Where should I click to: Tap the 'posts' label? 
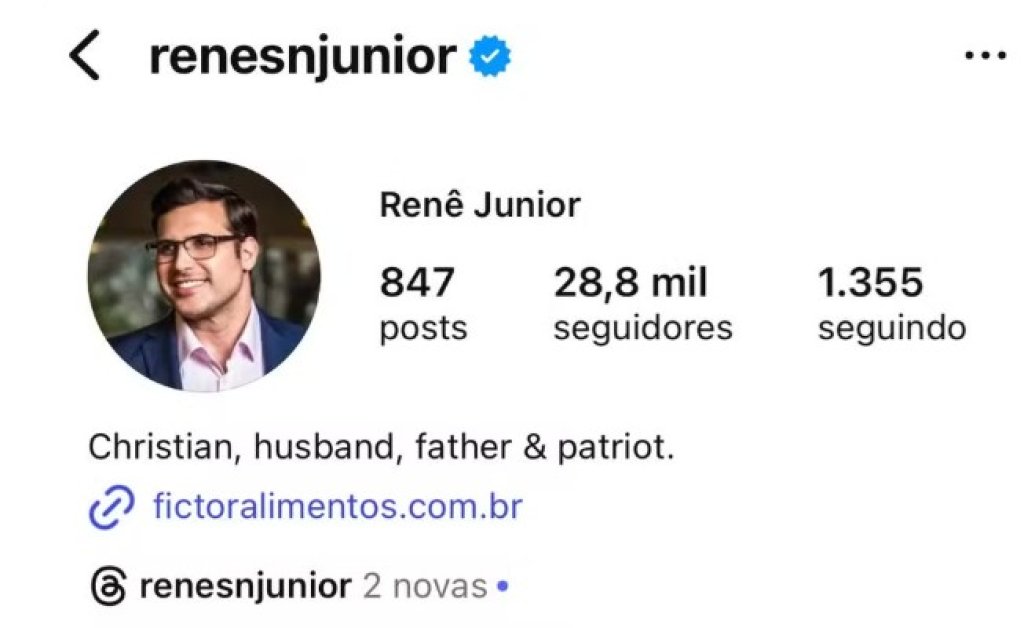point(423,328)
